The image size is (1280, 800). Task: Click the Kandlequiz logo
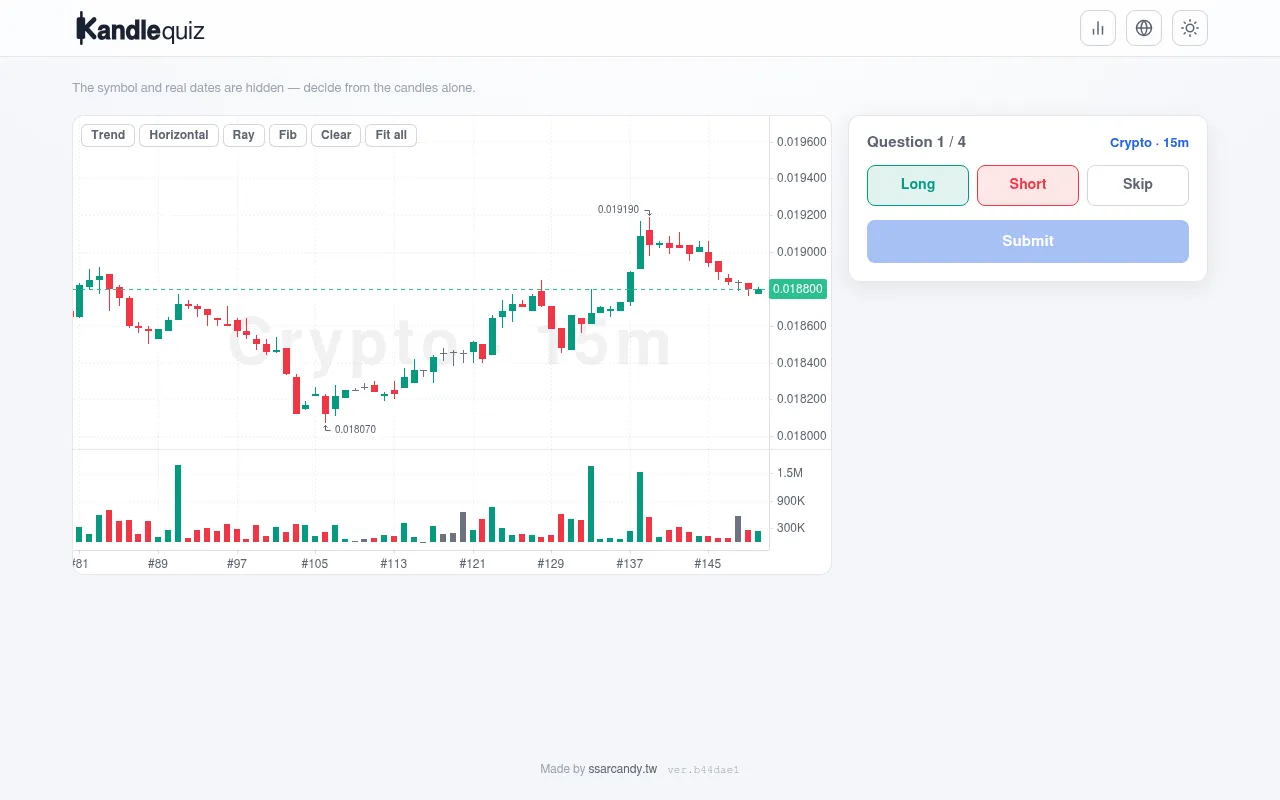pos(140,29)
